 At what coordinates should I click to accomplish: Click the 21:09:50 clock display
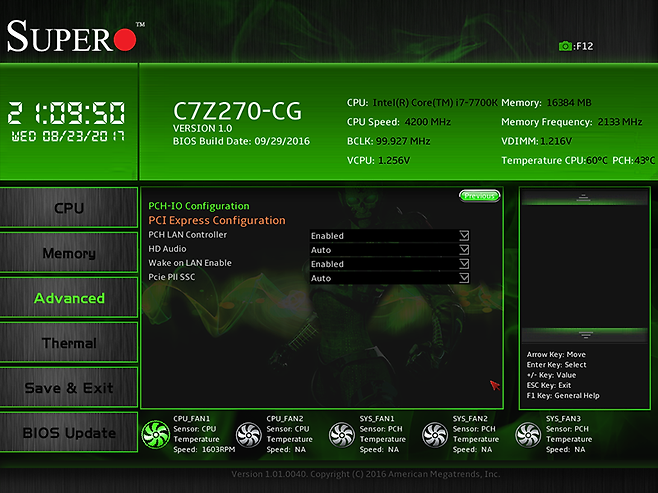click(66, 113)
